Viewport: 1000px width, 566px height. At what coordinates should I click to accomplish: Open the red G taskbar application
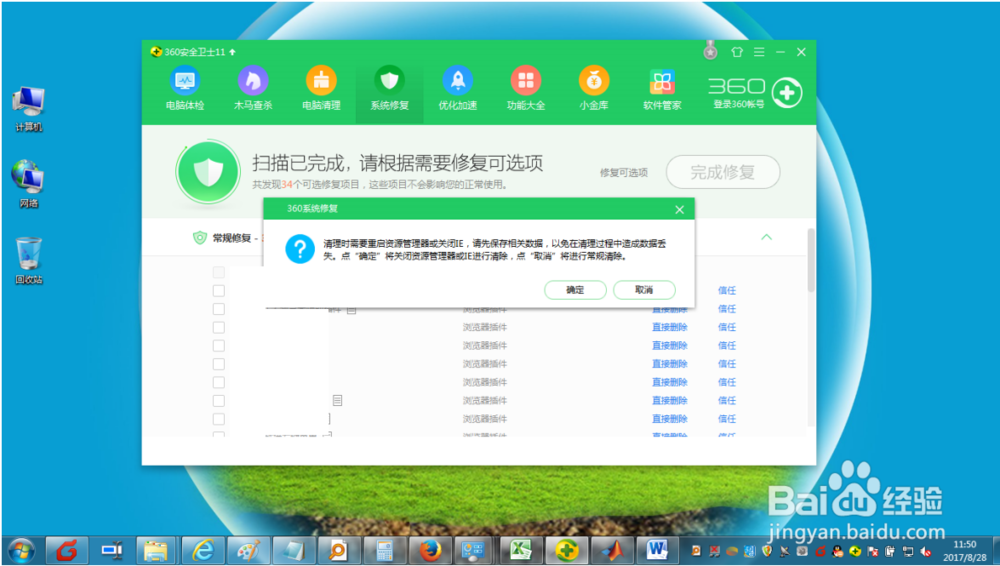[x=66, y=551]
